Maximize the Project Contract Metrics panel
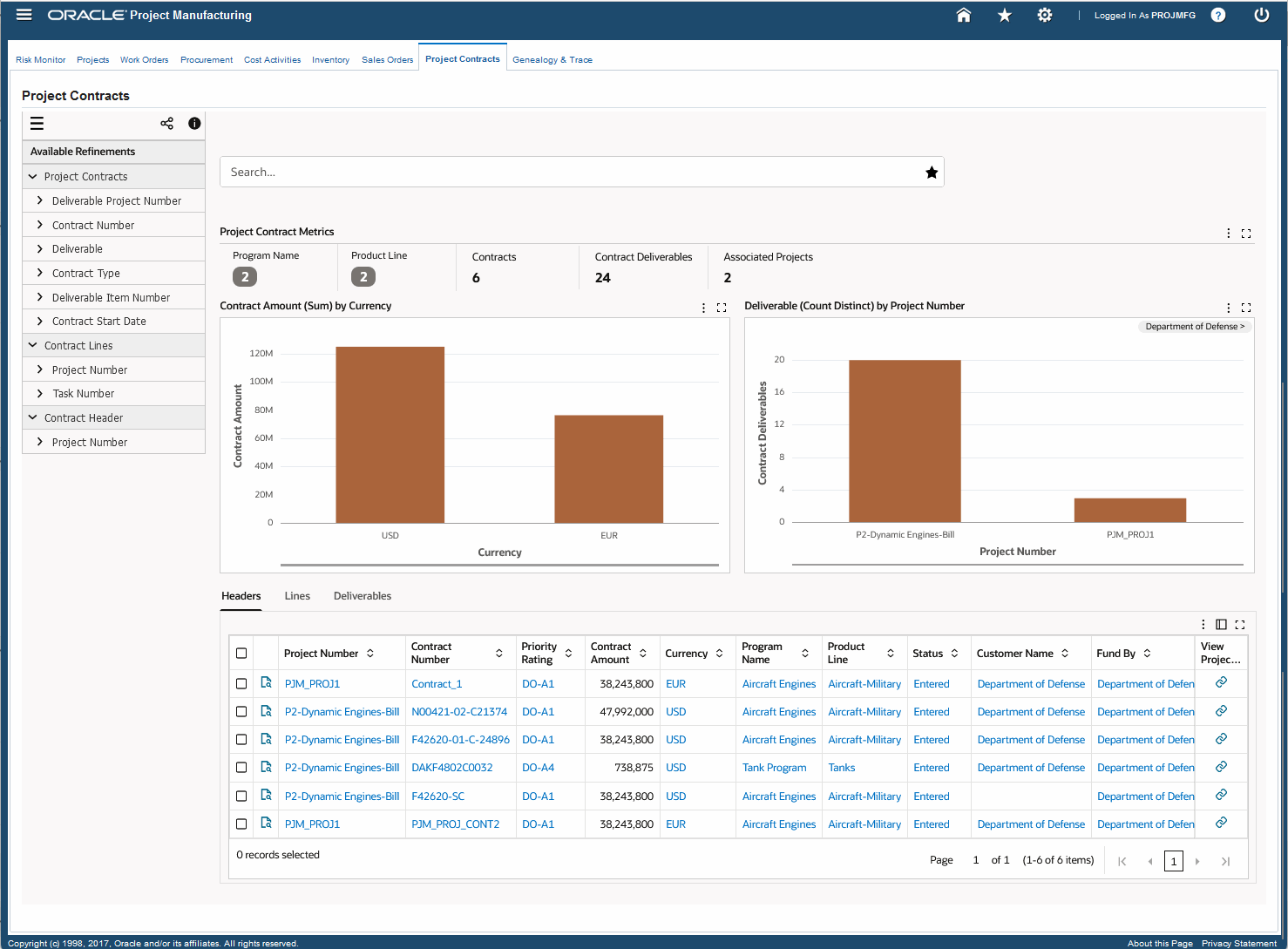This screenshot has height=949, width=1288. tap(1246, 233)
